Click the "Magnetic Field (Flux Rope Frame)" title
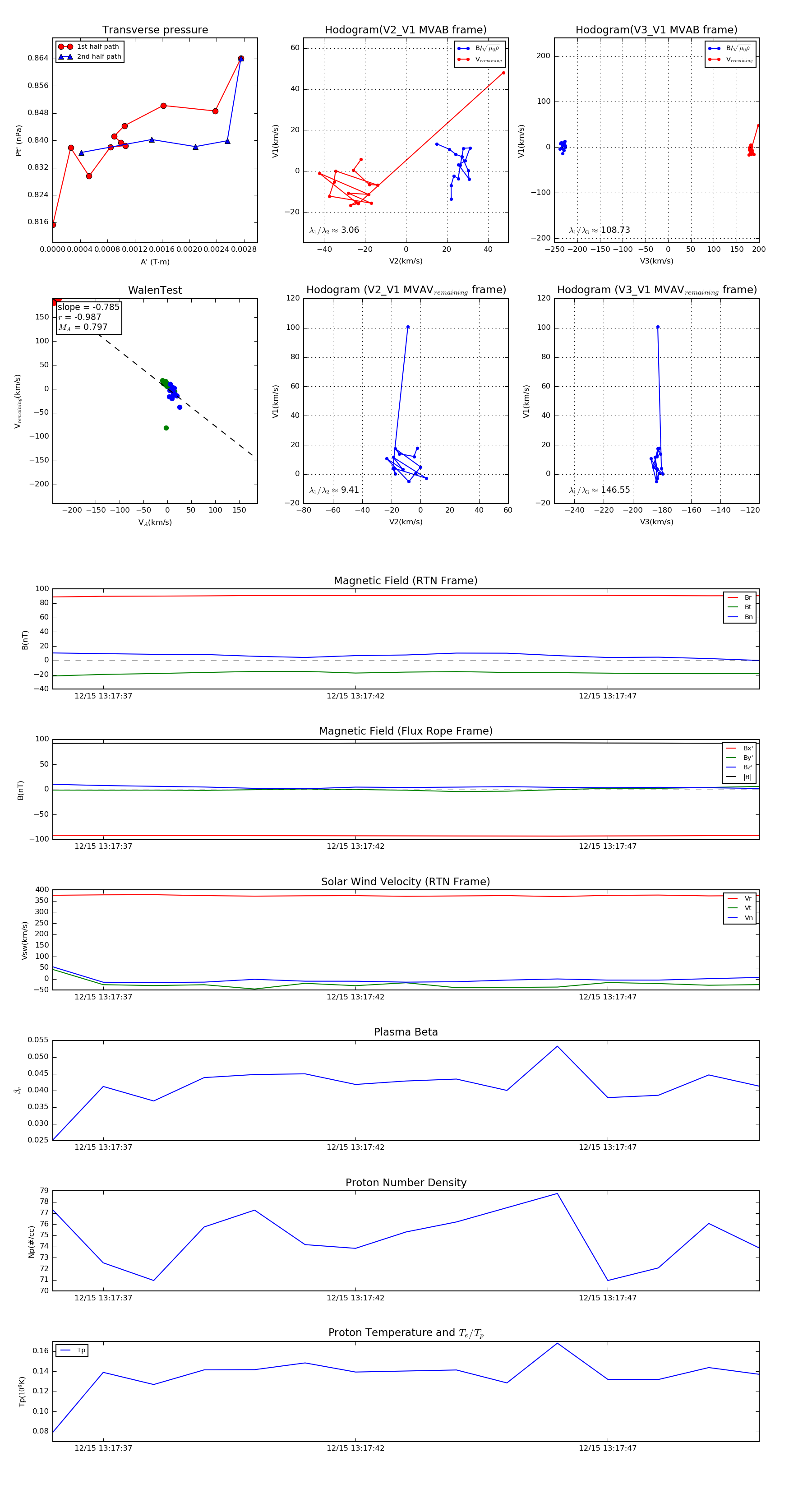The height and width of the screenshot is (1489, 812). 406,731
